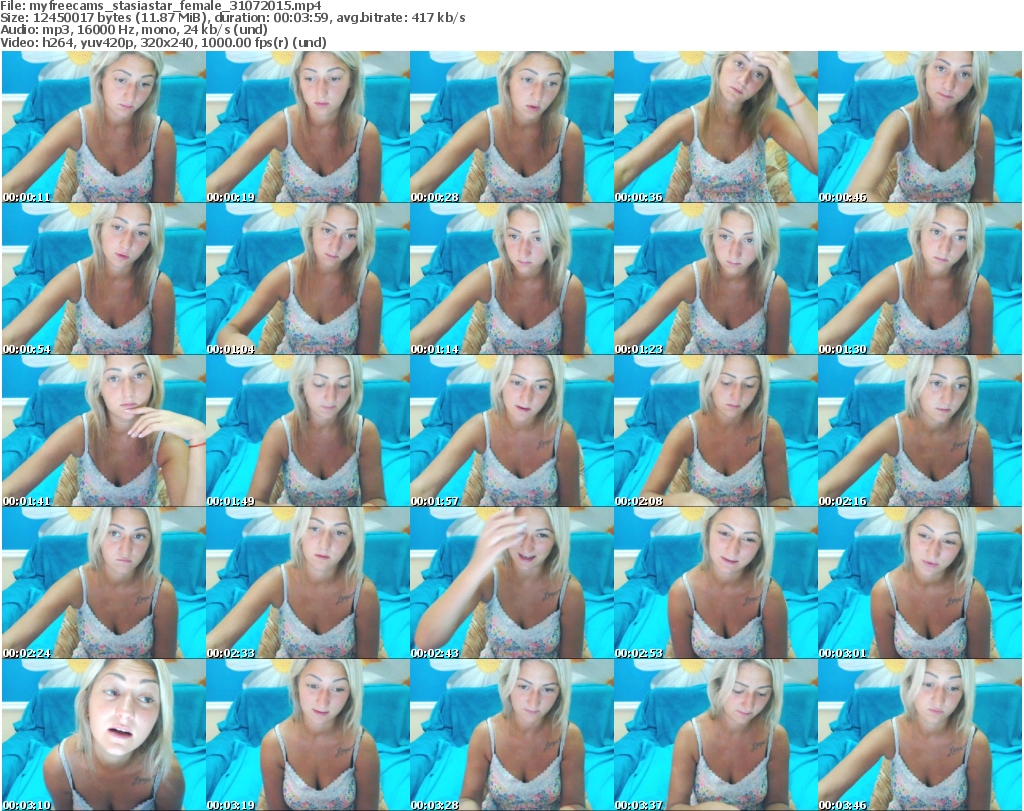Pick the frame timestamped 00:01:57
The width and height of the screenshot is (1024, 811).
512,431
